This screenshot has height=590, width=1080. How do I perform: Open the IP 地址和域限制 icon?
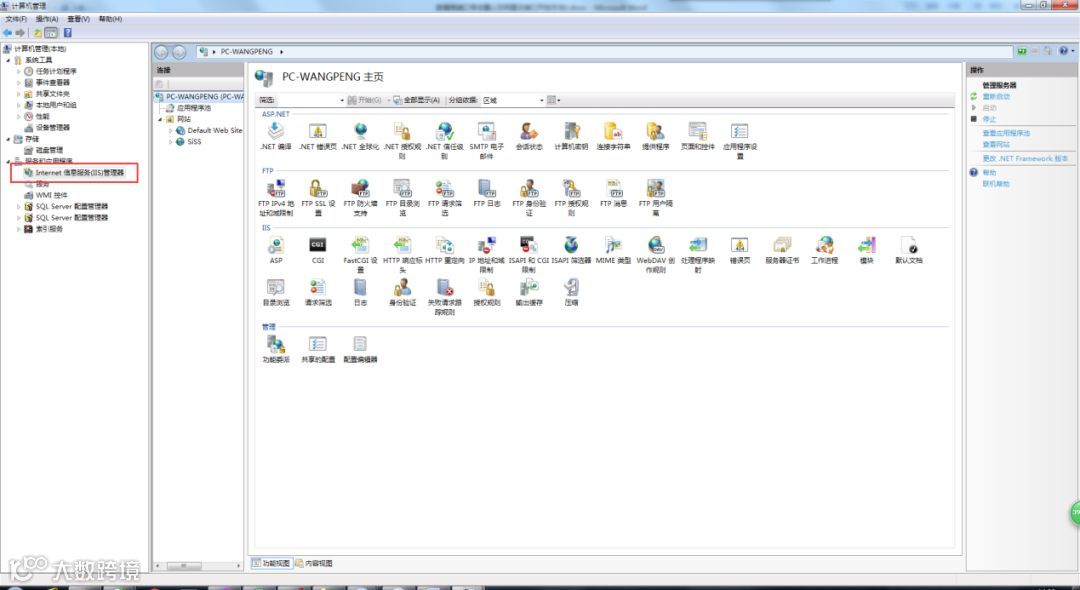[487, 245]
